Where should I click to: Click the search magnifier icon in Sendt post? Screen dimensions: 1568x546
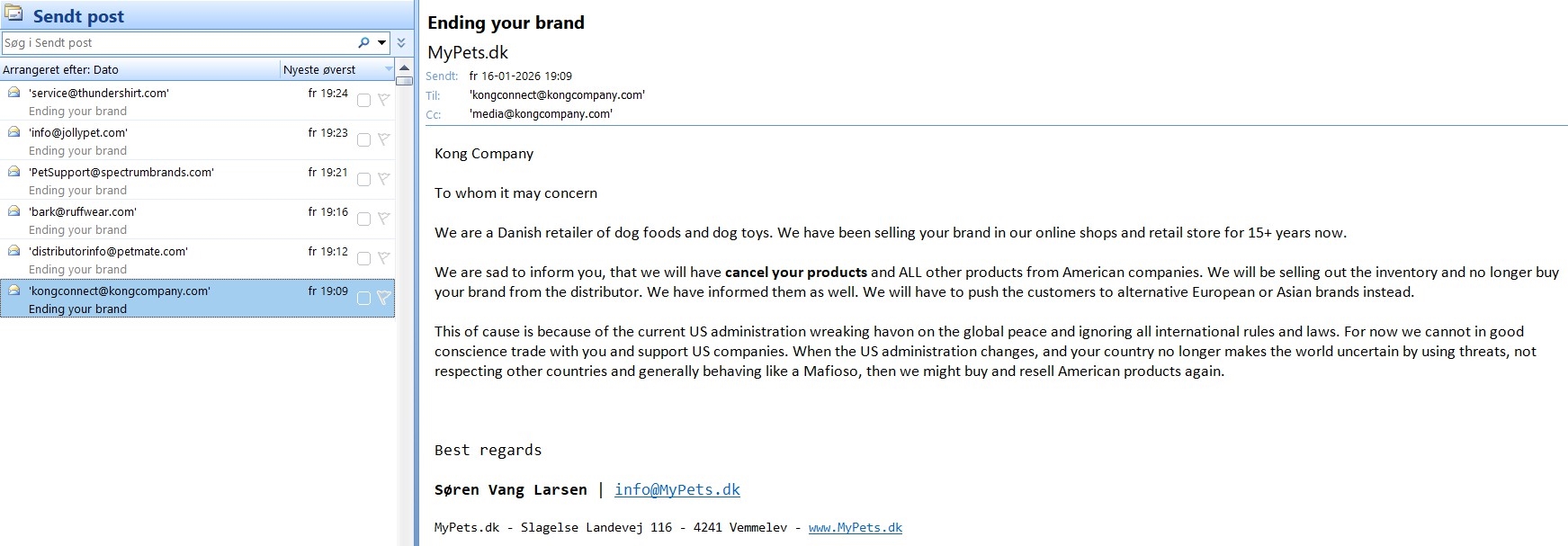point(363,42)
